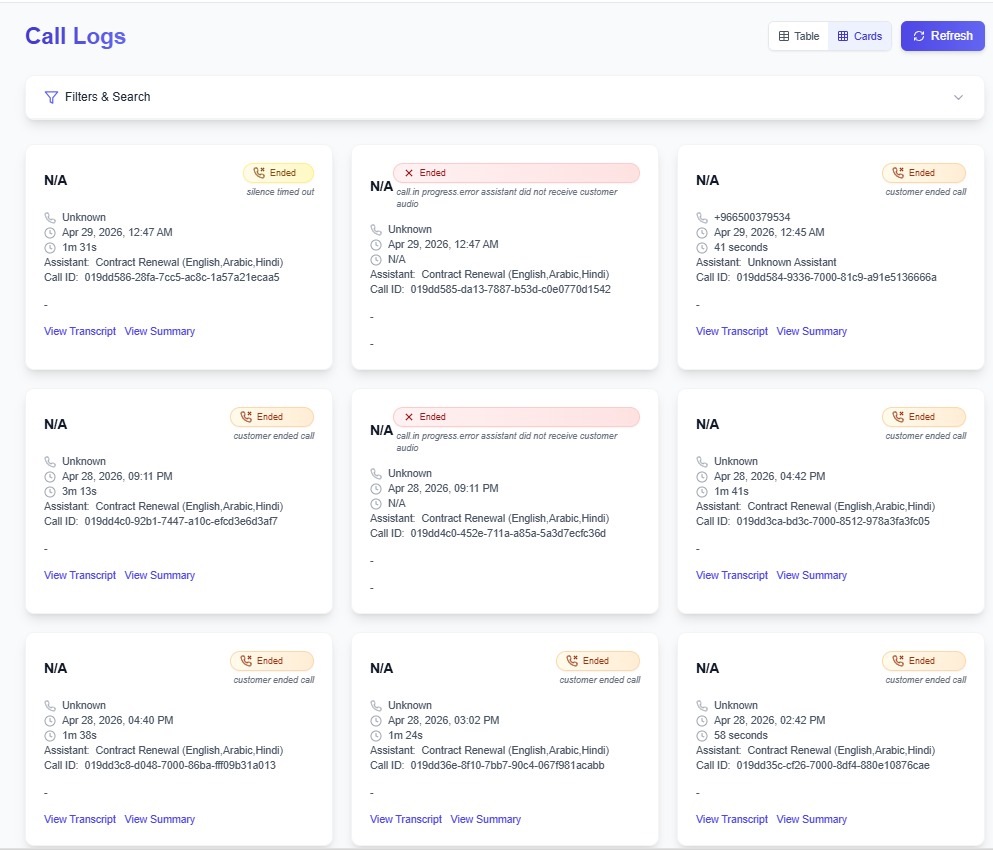Click Ended badge on 3m 13s call card

tap(272, 417)
